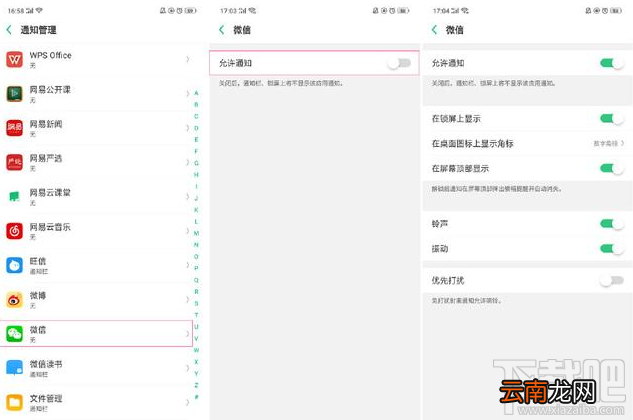Image resolution: width=633 pixels, height=420 pixels.
Task: Tap the 网易严选 app icon
Action: (x=15, y=162)
